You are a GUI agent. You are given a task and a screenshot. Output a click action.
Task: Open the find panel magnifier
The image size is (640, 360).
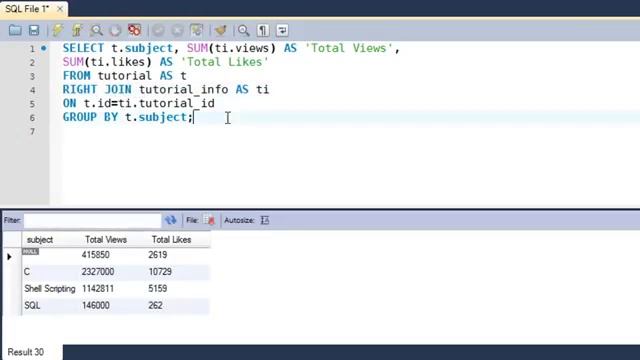tap(244, 30)
